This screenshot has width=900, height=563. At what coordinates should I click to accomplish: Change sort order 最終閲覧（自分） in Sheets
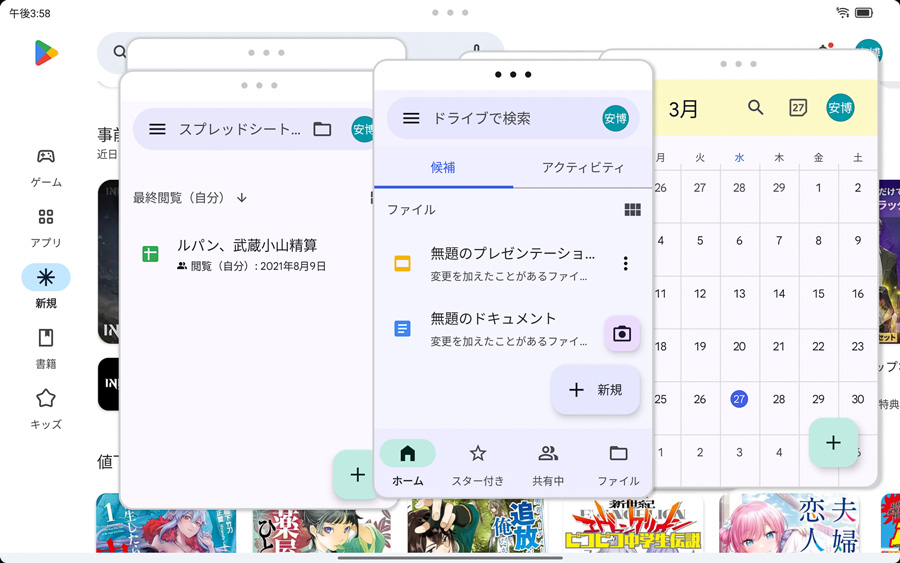(190, 198)
